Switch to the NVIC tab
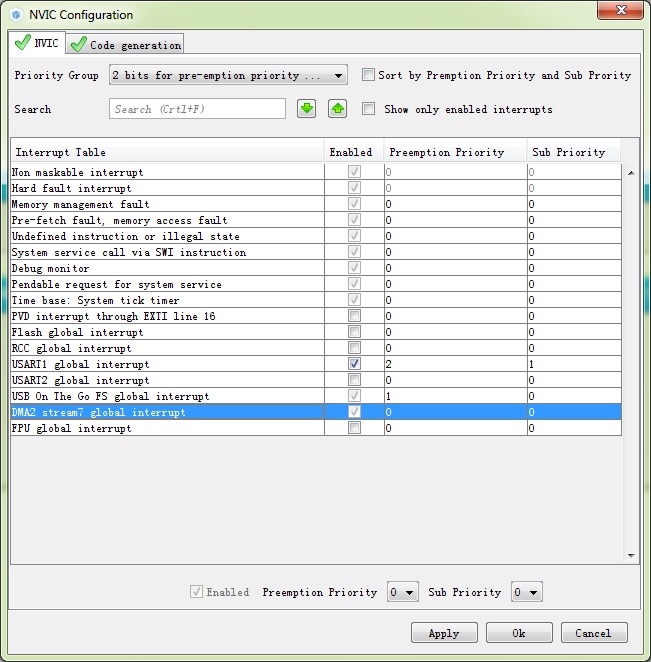651x662 pixels. (37, 43)
